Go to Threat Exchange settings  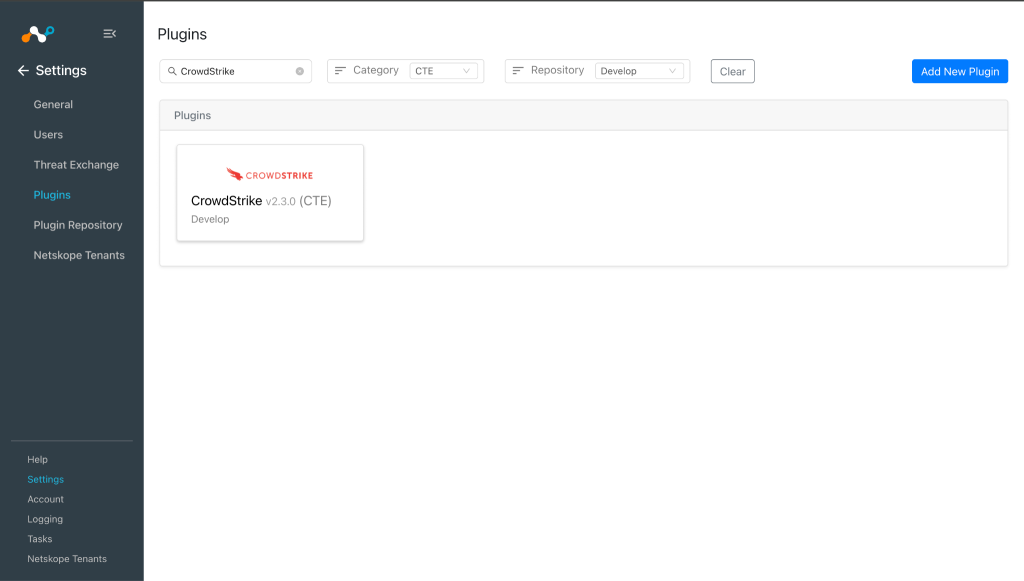[76, 164]
